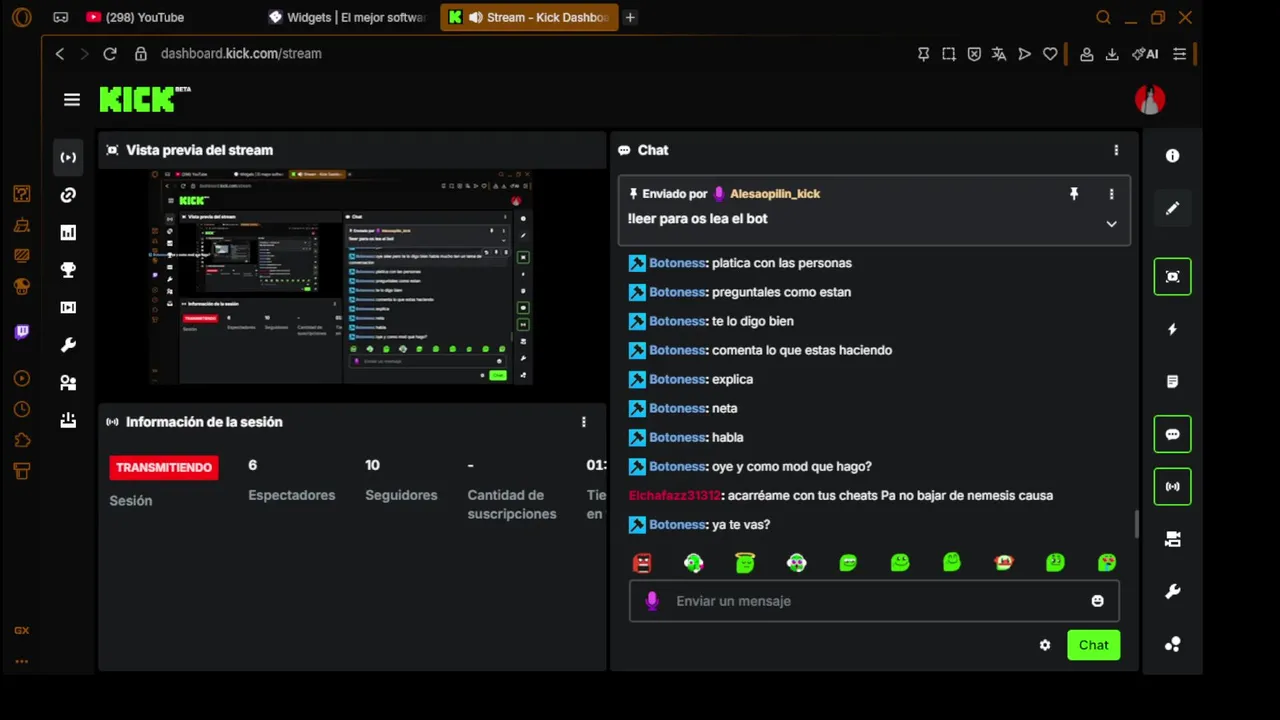Open the community users sidebar icon

pyautogui.click(x=68, y=382)
